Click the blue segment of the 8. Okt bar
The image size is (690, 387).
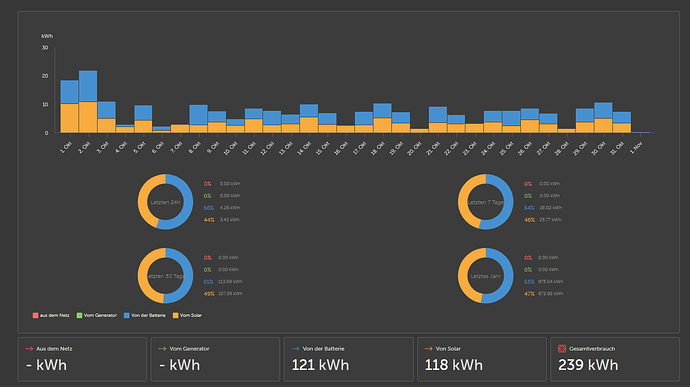click(x=198, y=115)
